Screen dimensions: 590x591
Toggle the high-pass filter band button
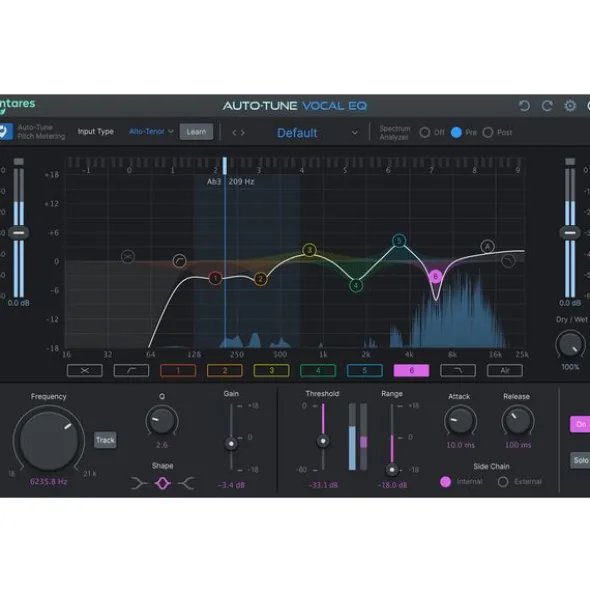click(131, 371)
